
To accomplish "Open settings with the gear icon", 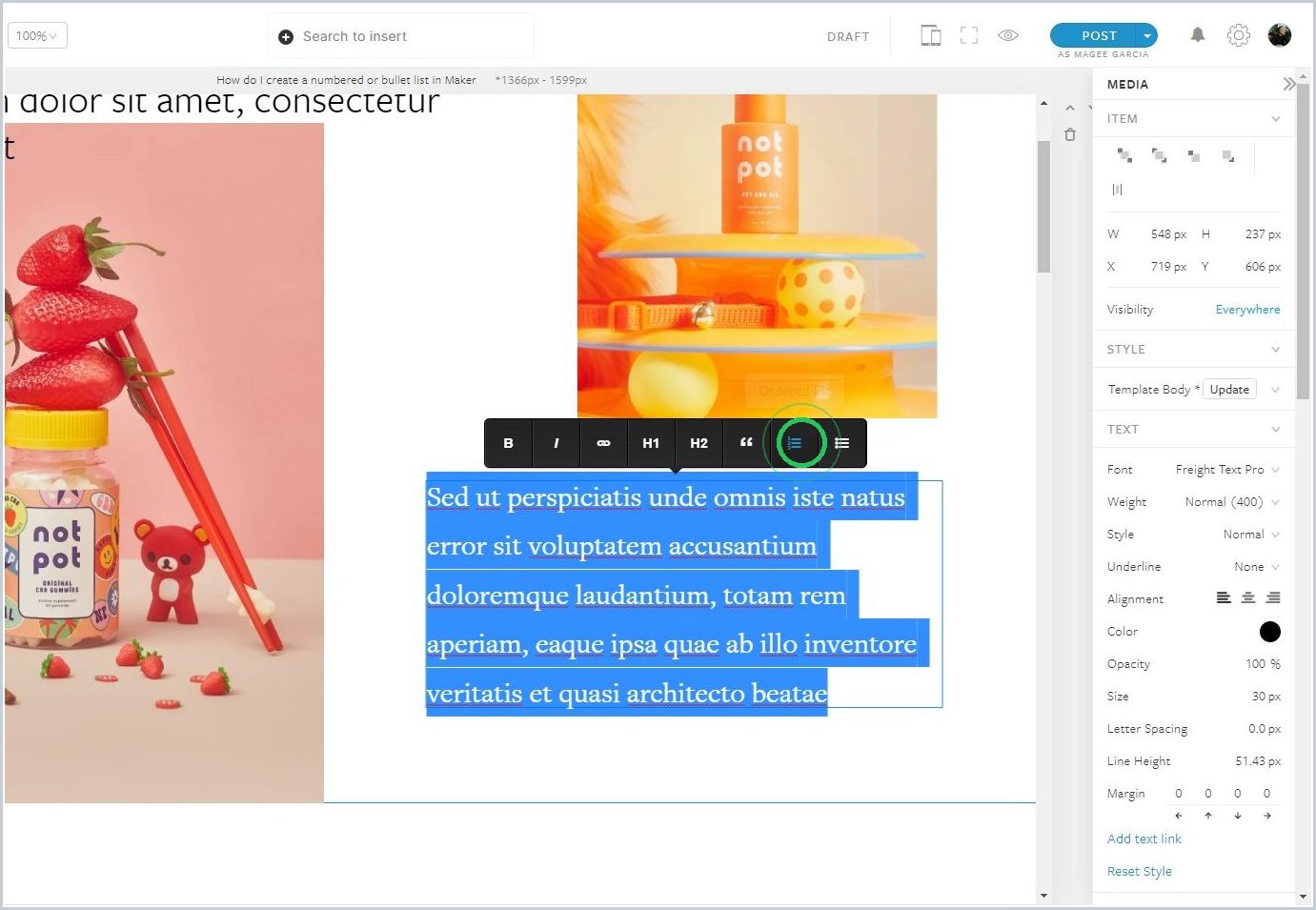I will tap(1238, 35).
